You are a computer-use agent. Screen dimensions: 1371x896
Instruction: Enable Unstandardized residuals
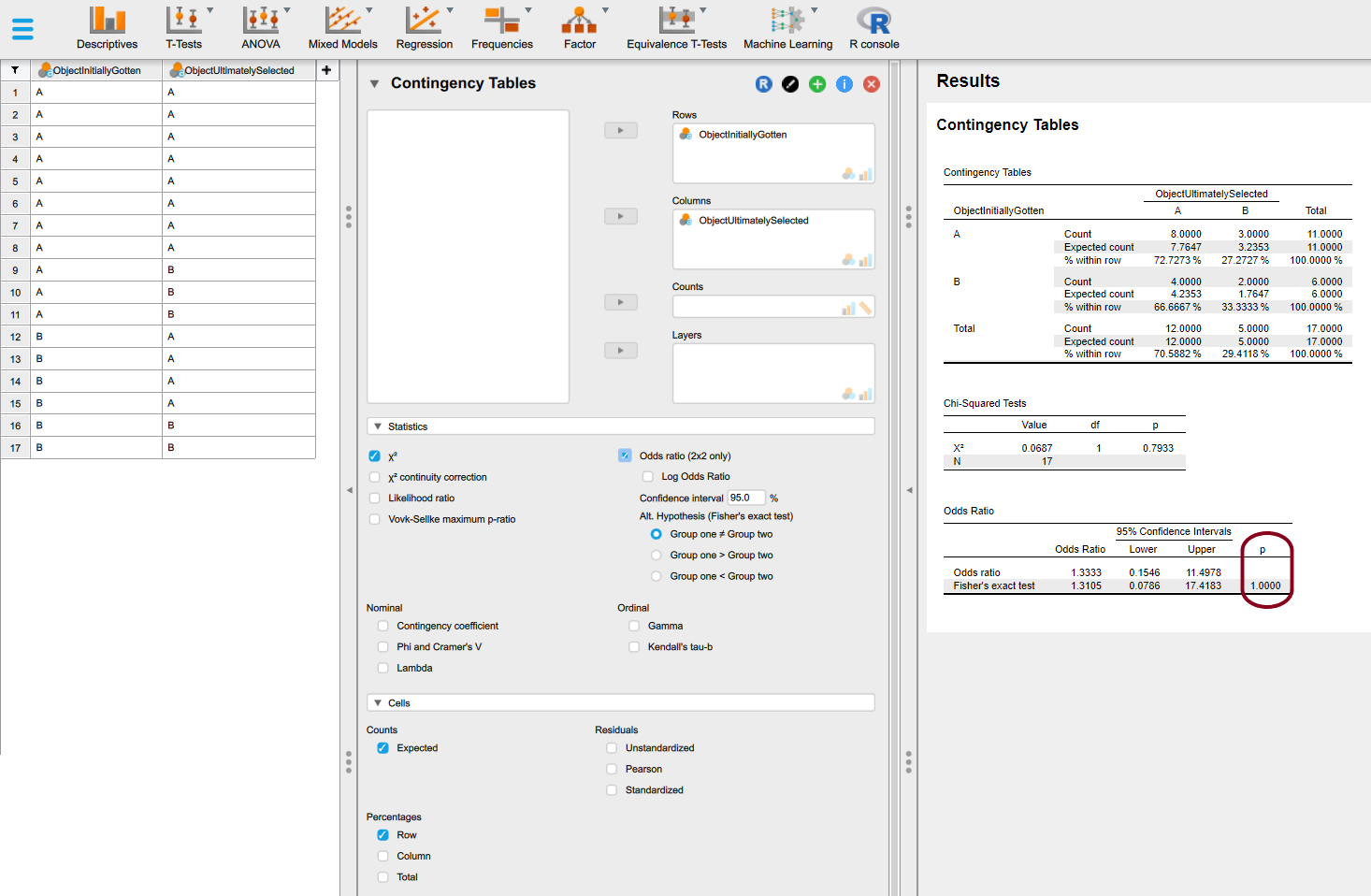[x=613, y=748]
